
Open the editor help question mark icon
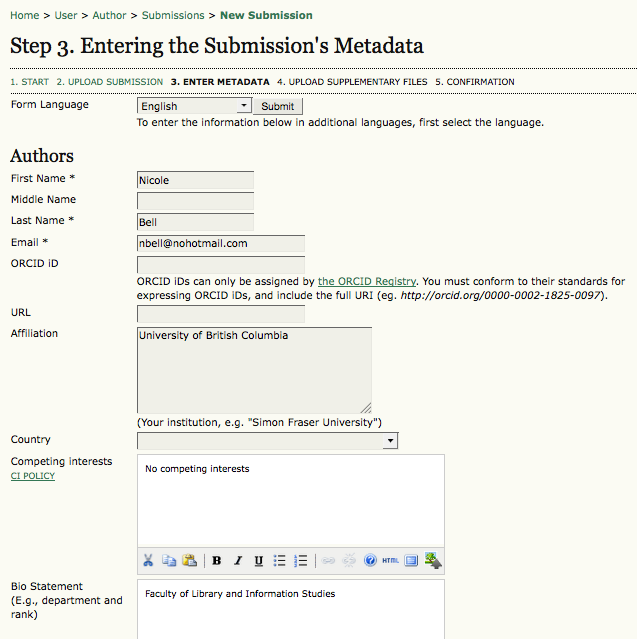370,561
